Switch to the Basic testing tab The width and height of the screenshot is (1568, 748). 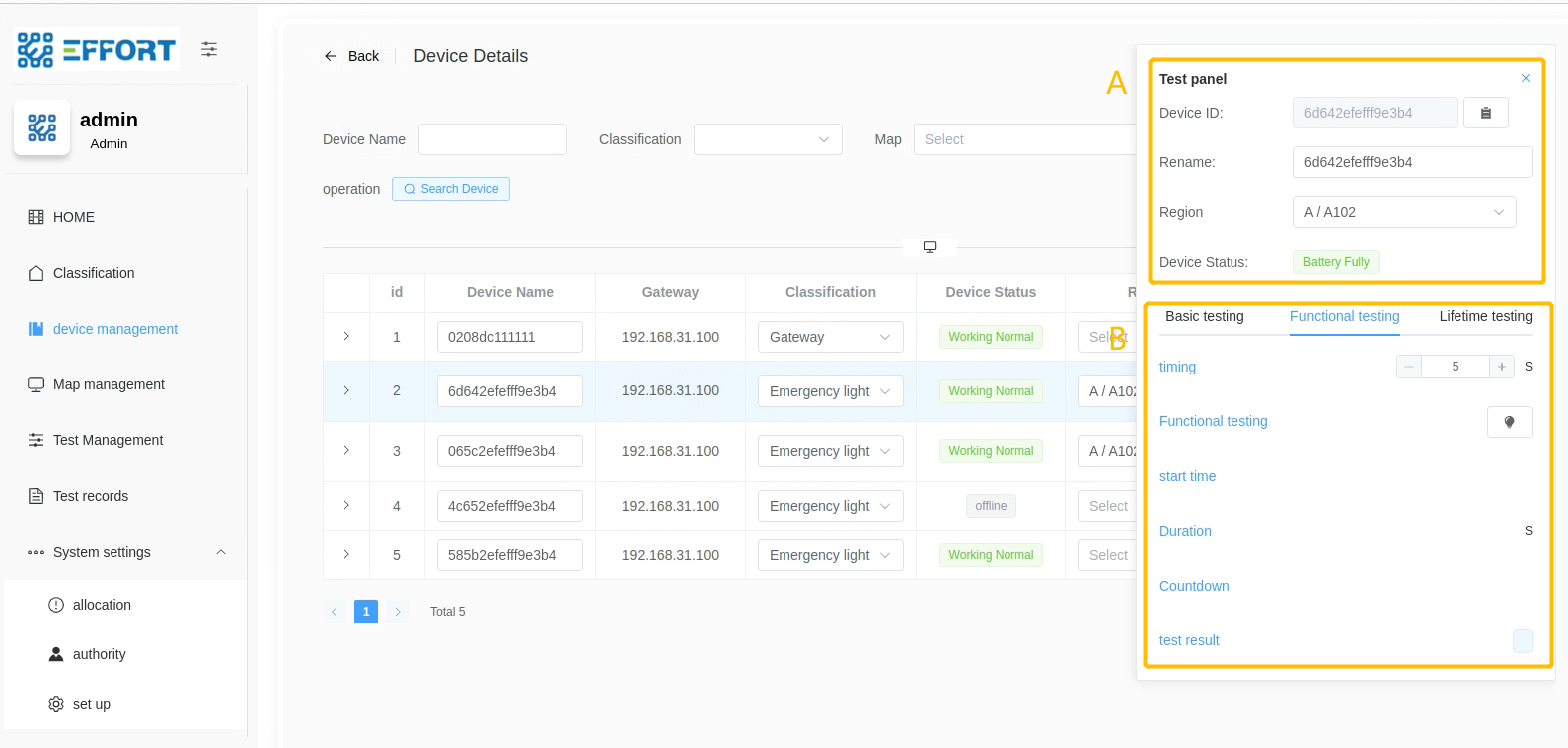[1204, 316]
